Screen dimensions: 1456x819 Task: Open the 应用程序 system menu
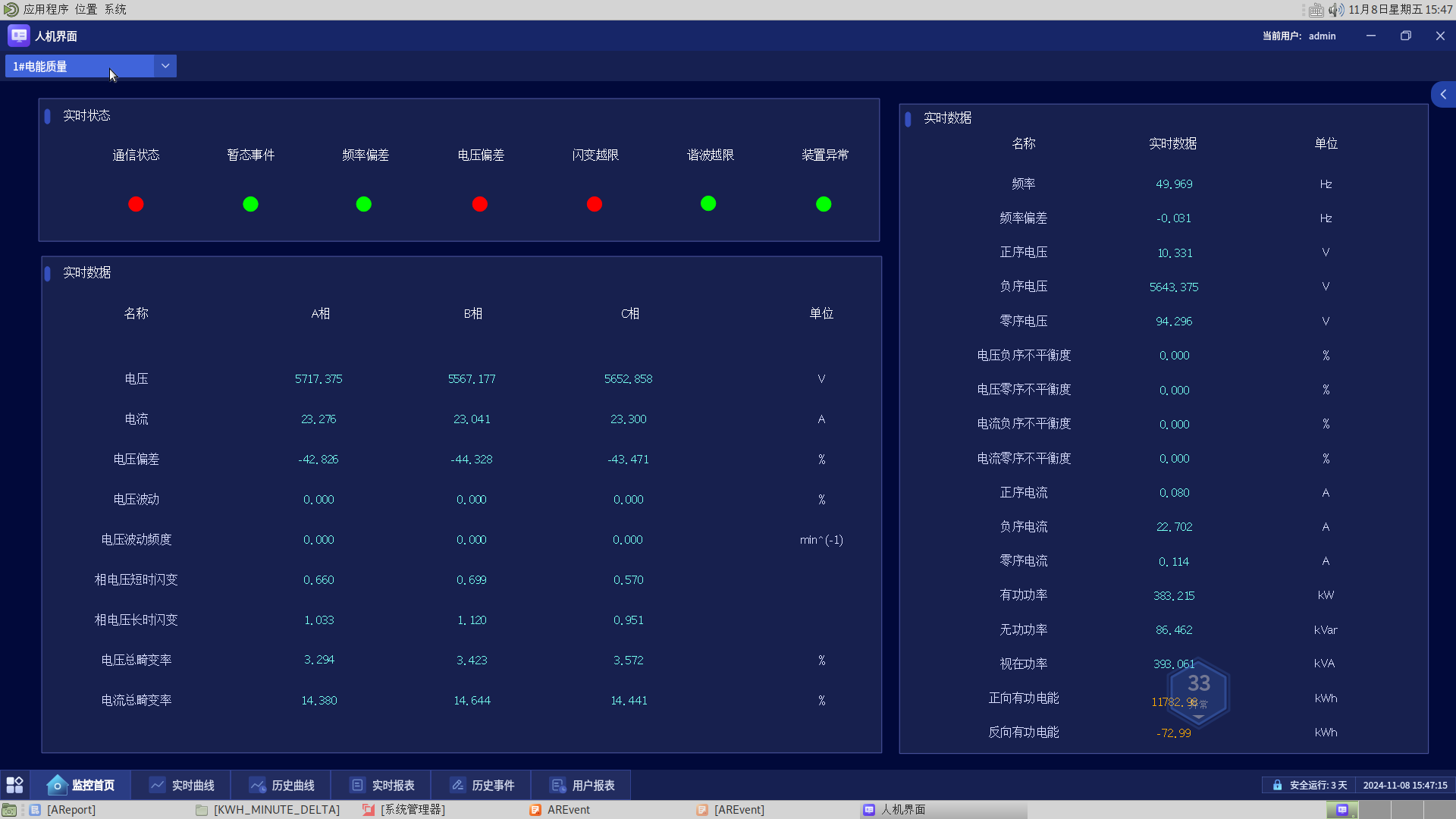point(45,9)
